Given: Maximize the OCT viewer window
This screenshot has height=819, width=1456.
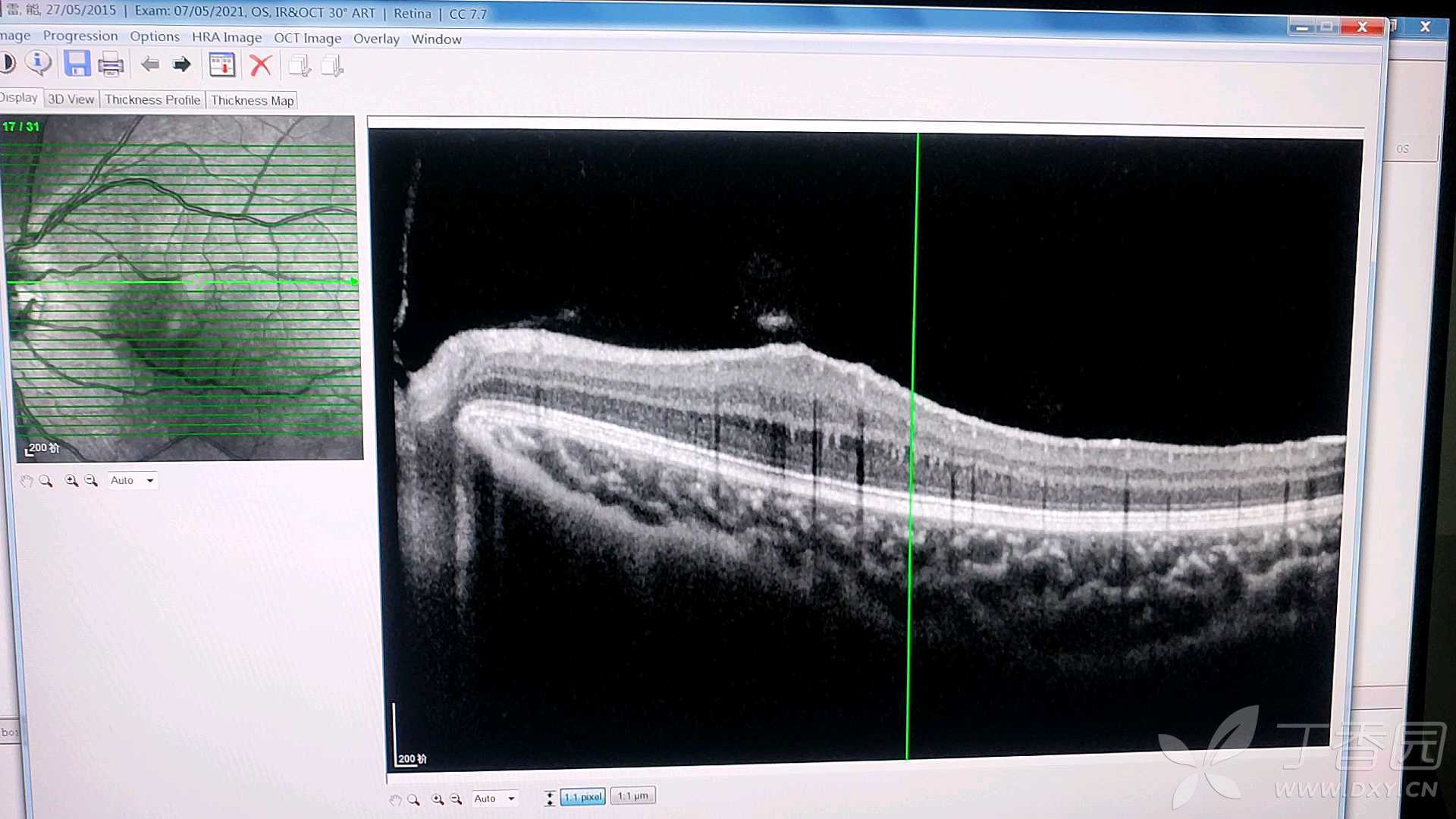Looking at the screenshot, I should pyautogui.click(x=1327, y=27).
